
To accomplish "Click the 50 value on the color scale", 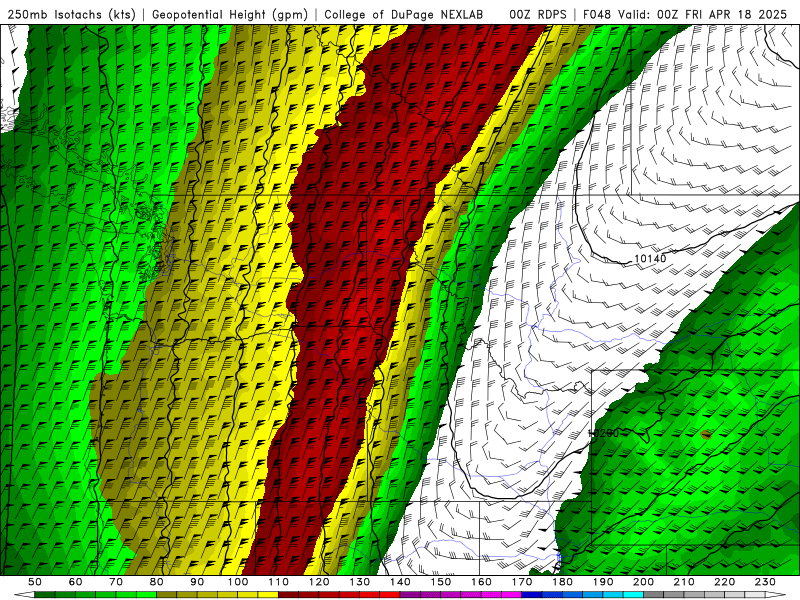I will click(35, 582).
